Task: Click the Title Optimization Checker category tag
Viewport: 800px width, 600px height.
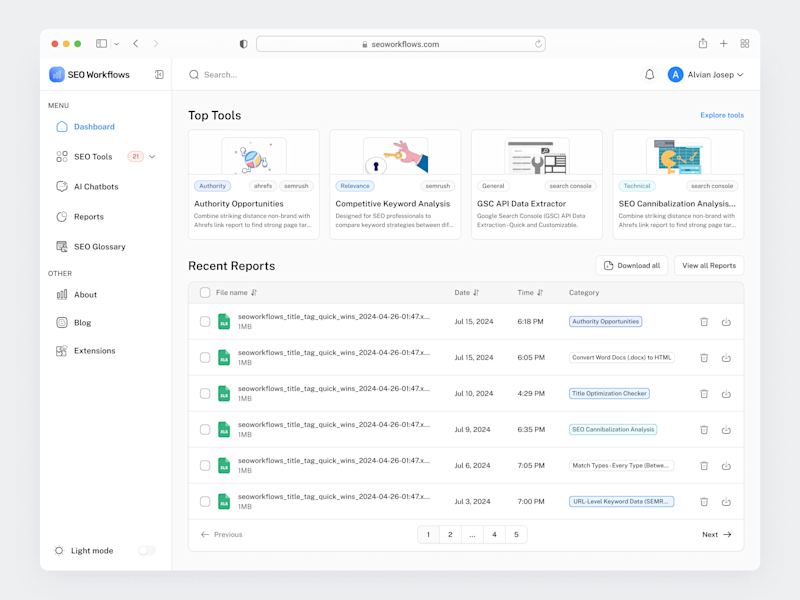Action: coord(609,393)
